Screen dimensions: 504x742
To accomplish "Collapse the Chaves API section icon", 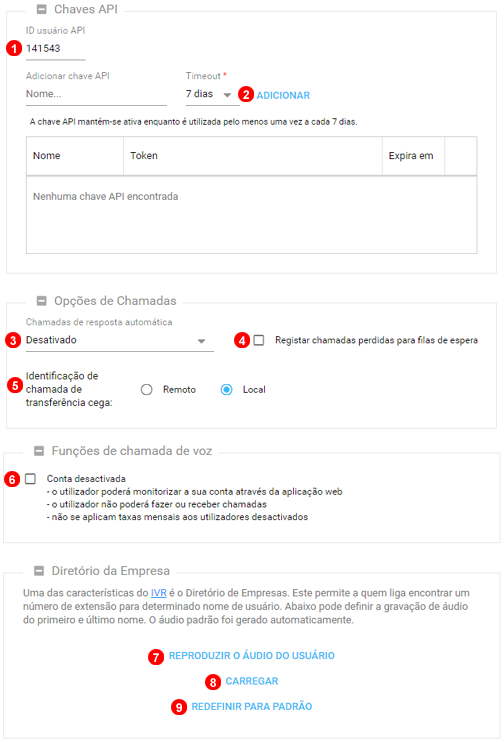I will click(42, 9).
